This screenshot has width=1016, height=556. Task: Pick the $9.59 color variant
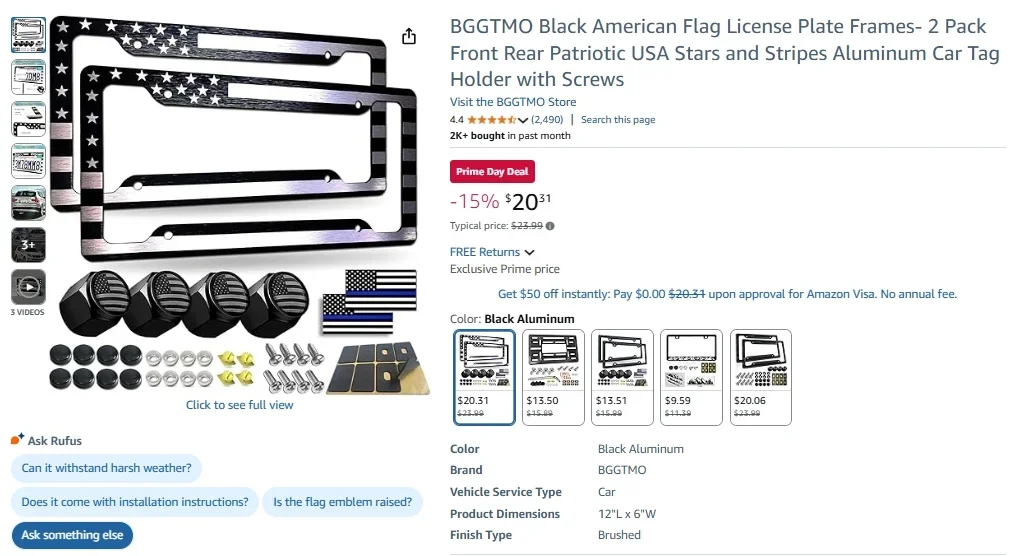(692, 377)
